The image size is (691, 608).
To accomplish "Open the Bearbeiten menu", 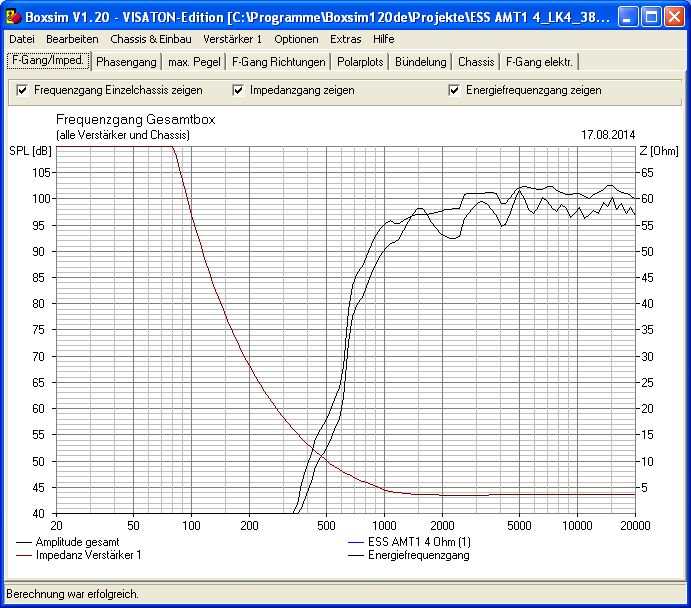I will pos(72,39).
